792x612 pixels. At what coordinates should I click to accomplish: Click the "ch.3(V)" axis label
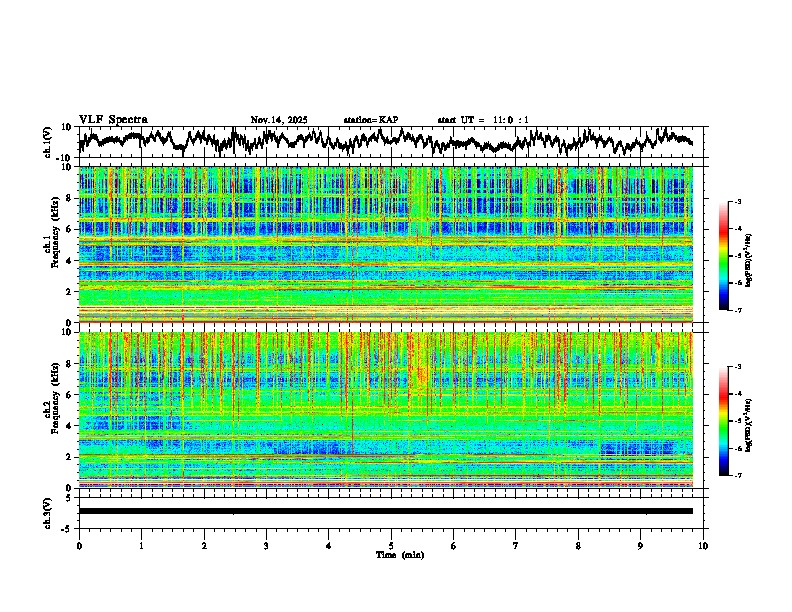pos(48,513)
